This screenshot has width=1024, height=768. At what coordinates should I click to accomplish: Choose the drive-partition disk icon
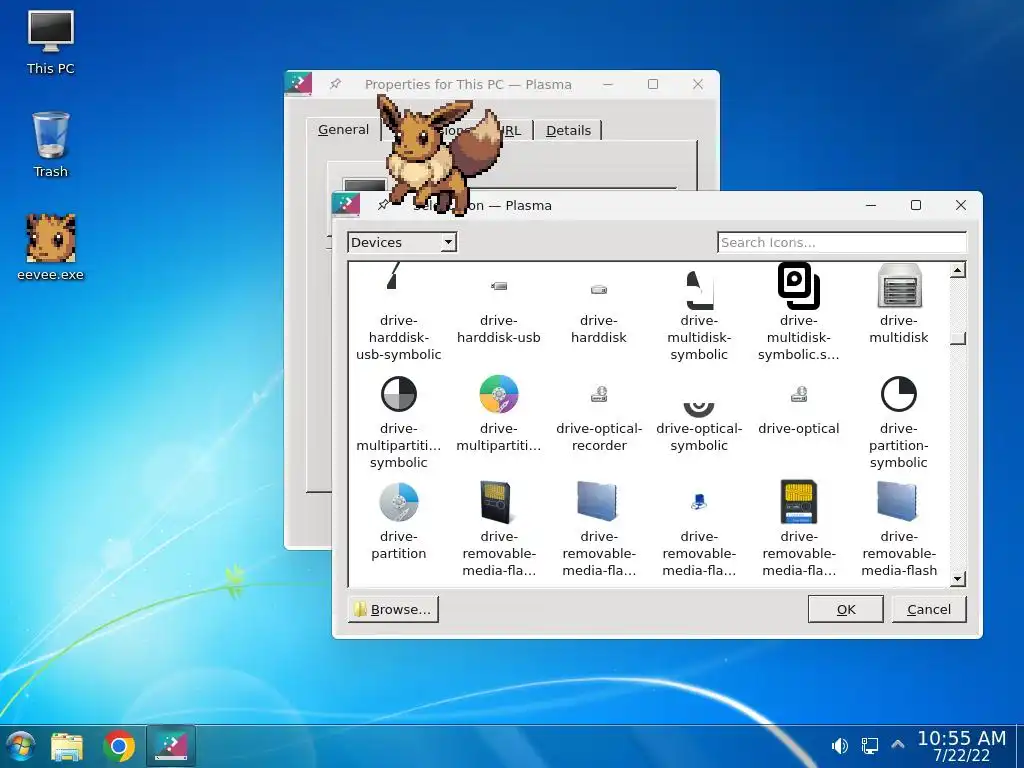[398, 520]
